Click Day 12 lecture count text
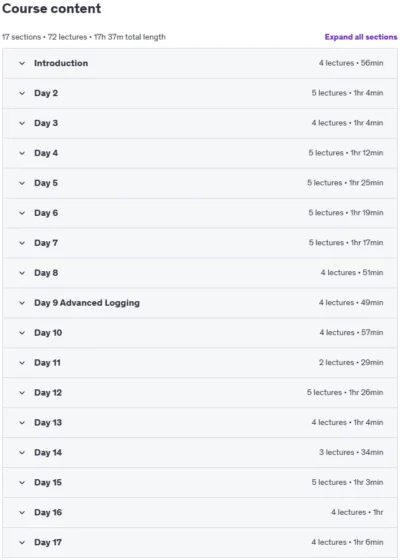Image resolution: width=400 pixels, height=560 pixels. point(324,392)
